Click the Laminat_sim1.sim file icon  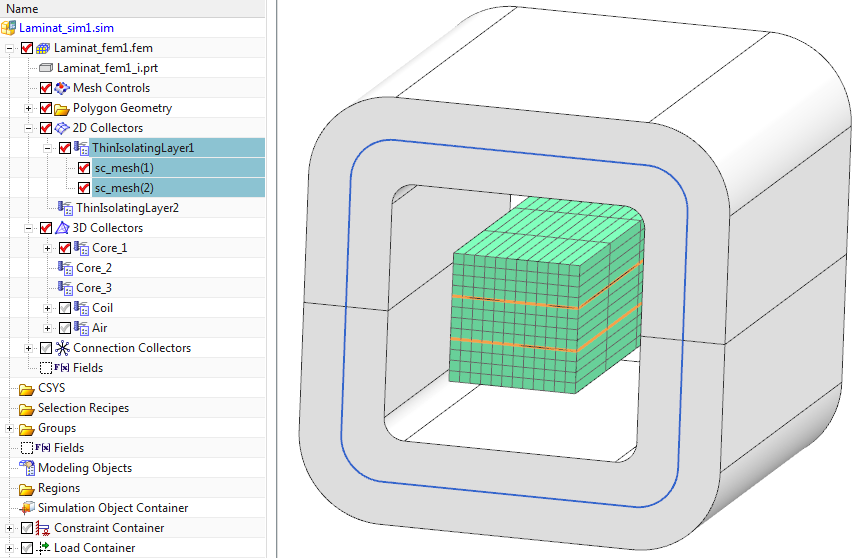pyautogui.click(x=10, y=28)
